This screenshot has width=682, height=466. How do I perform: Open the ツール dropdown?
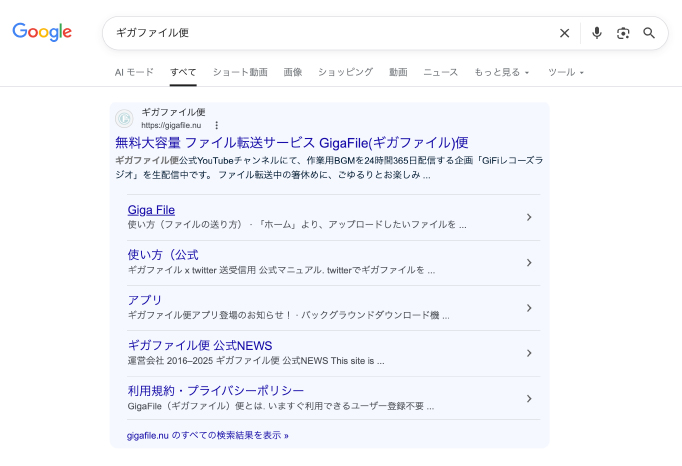566,72
